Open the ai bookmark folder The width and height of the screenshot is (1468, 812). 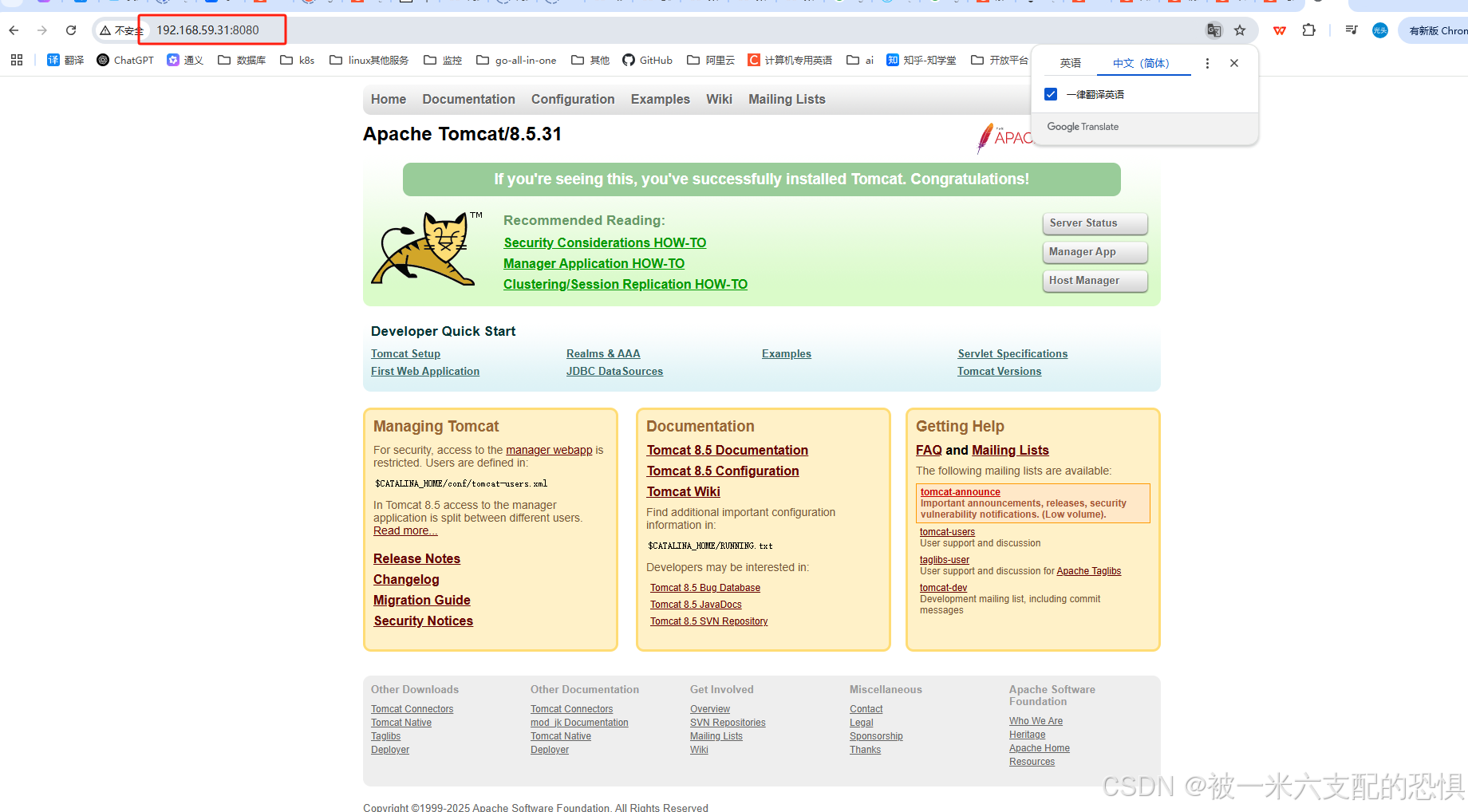click(x=860, y=60)
